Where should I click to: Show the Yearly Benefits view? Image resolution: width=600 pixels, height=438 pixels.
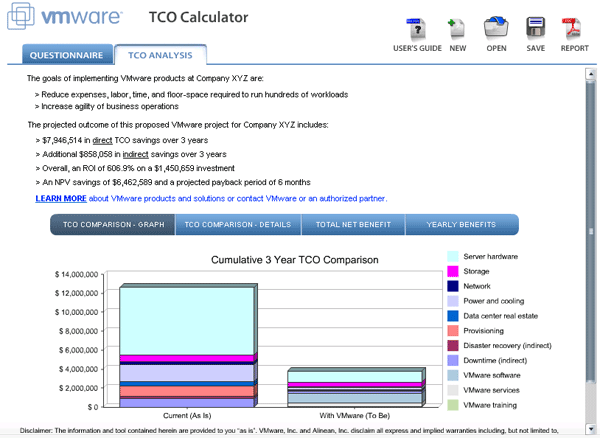coord(461,225)
